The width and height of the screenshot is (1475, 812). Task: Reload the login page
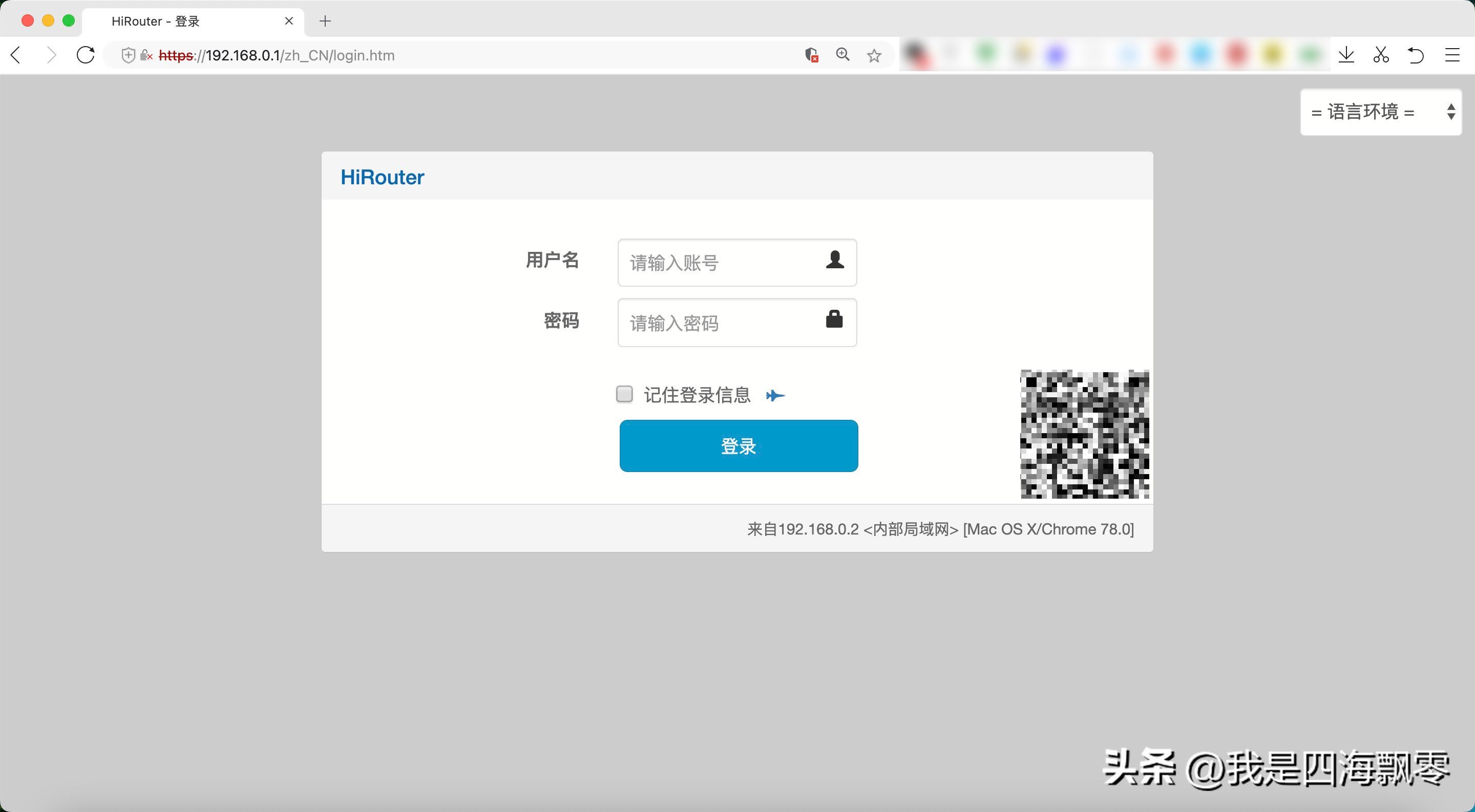coord(86,55)
